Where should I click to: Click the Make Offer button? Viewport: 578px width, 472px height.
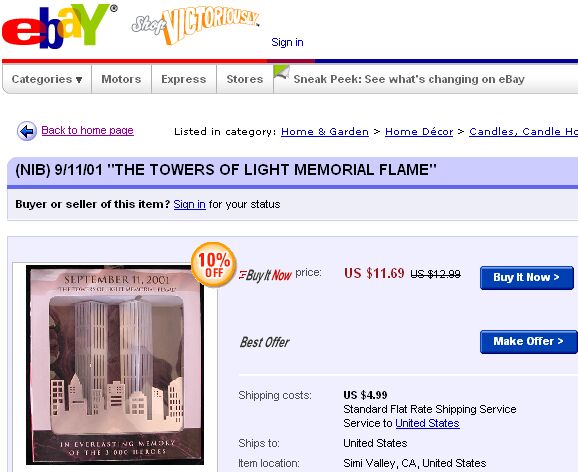[x=529, y=342]
